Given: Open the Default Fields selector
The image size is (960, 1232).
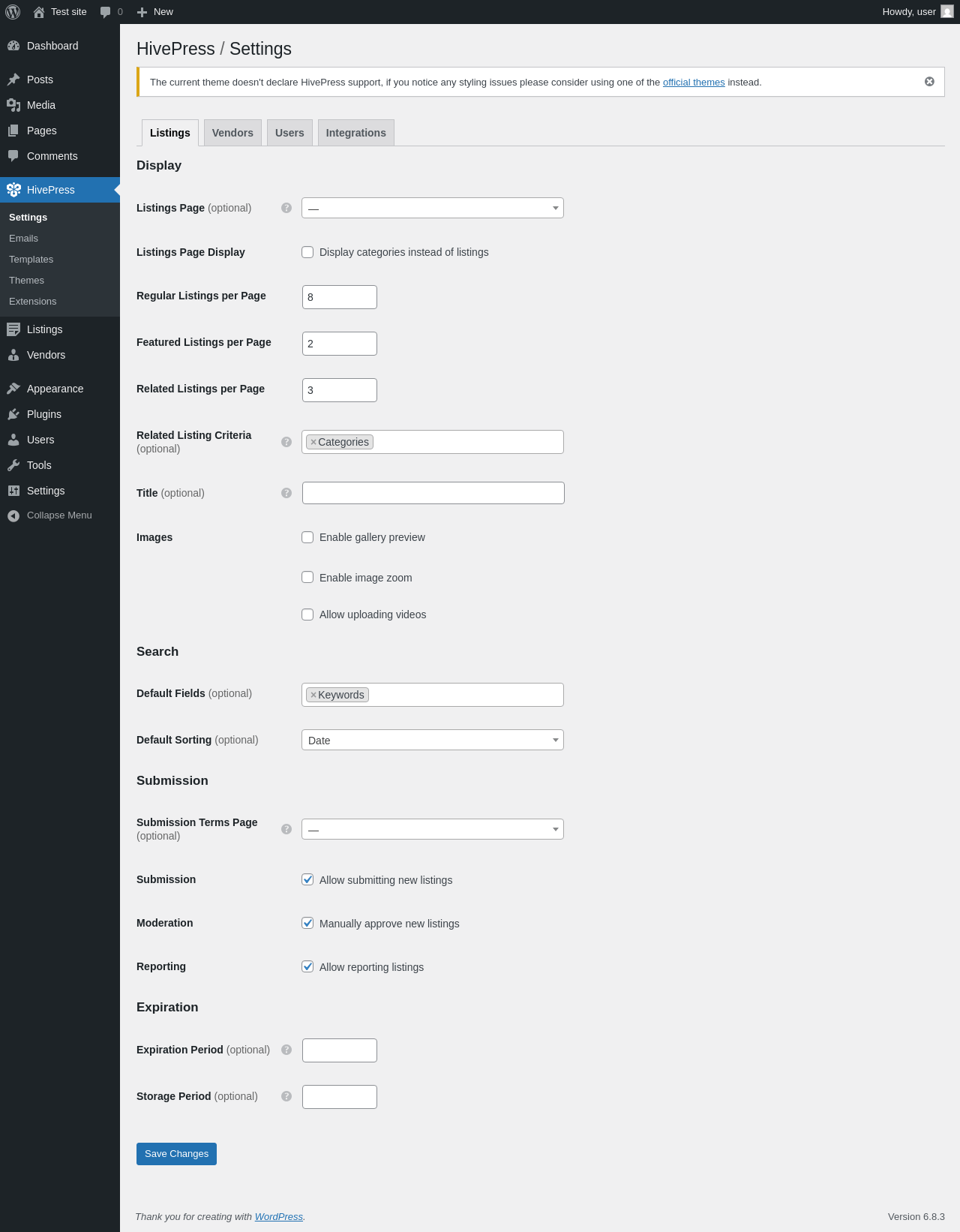Looking at the screenshot, I should [x=433, y=695].
